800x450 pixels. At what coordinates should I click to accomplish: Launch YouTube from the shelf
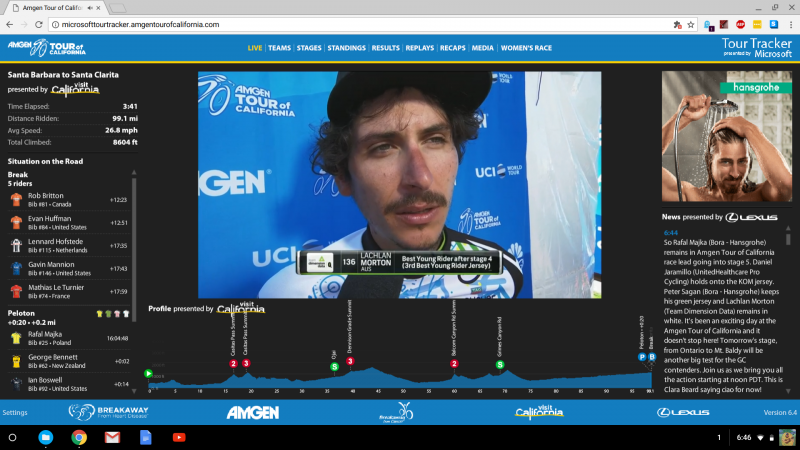pyautogui.click(x=178, y=438)
